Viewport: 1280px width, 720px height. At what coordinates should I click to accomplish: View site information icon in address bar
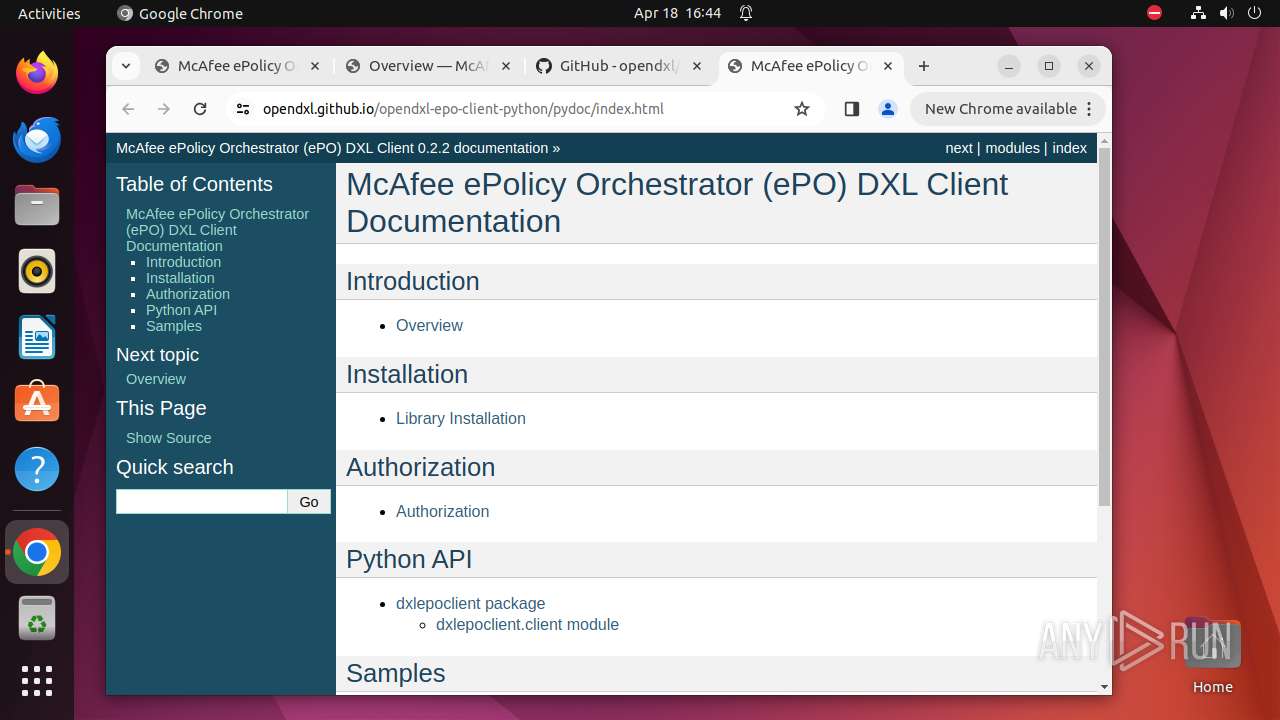click(243, 109)
